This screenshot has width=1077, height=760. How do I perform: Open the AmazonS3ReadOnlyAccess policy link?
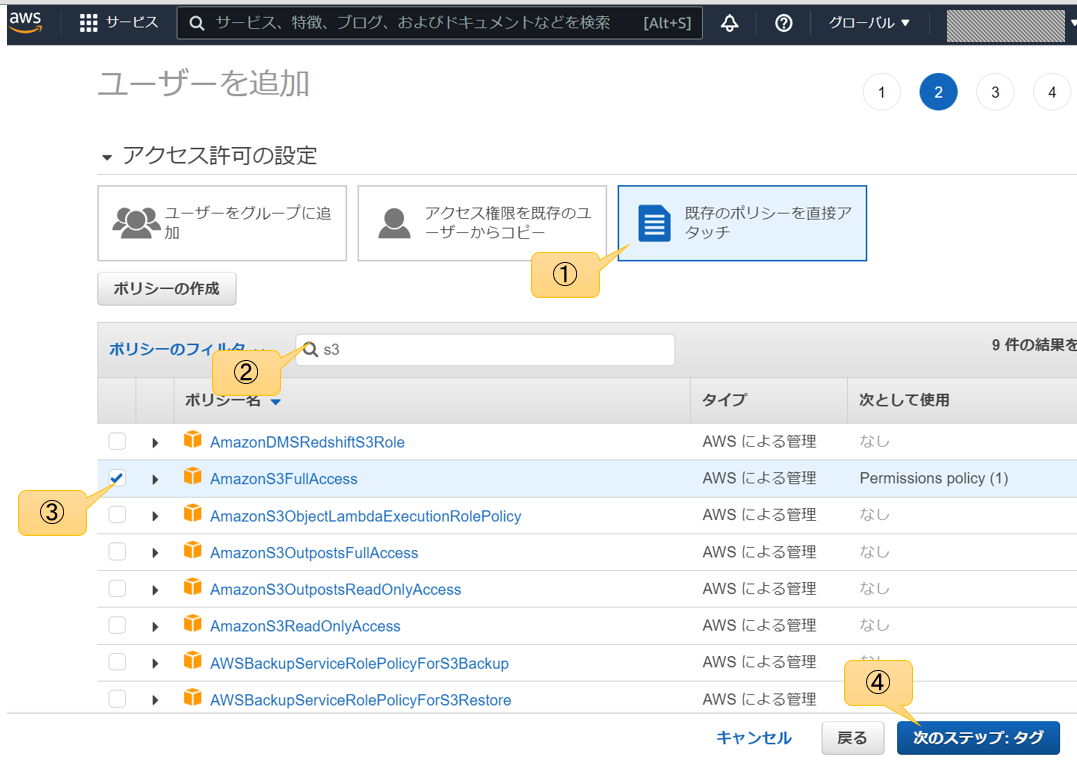click(305, 626)
